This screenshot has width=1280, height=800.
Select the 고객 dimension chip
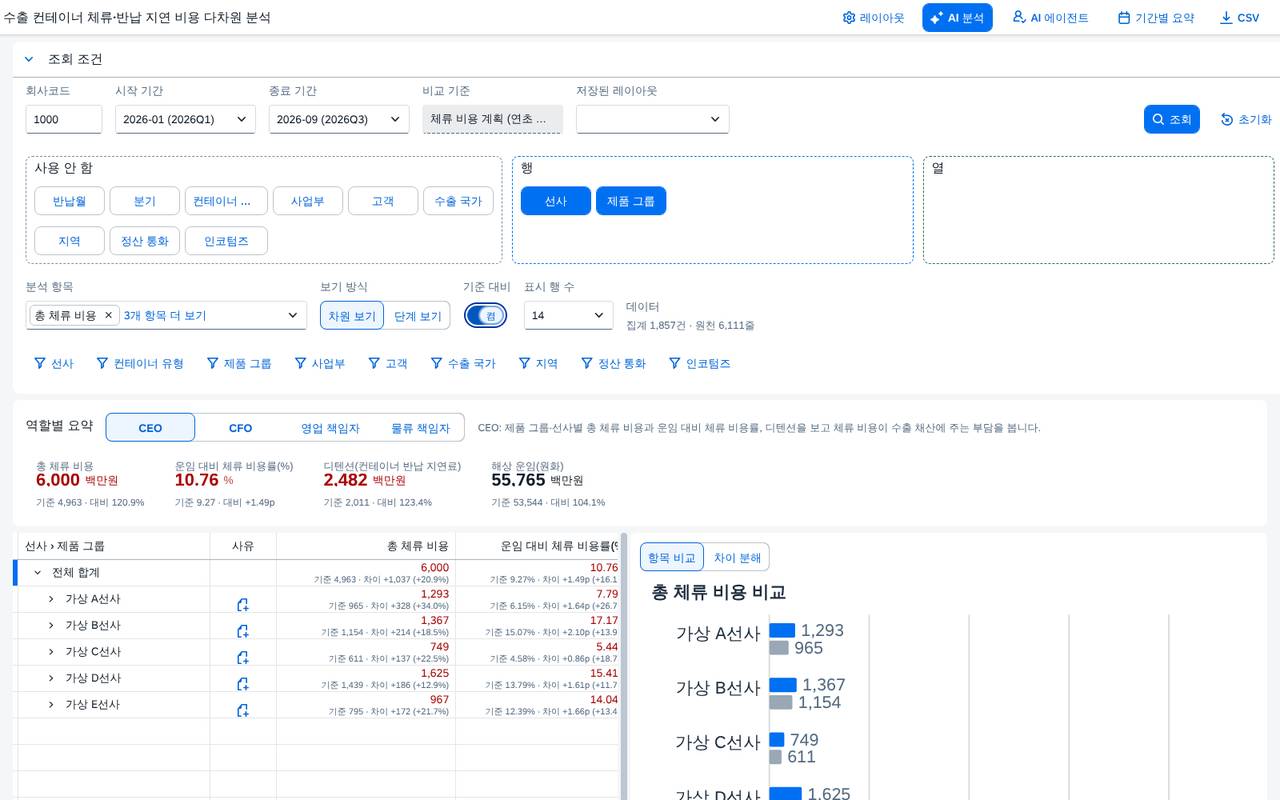point(383,201)
